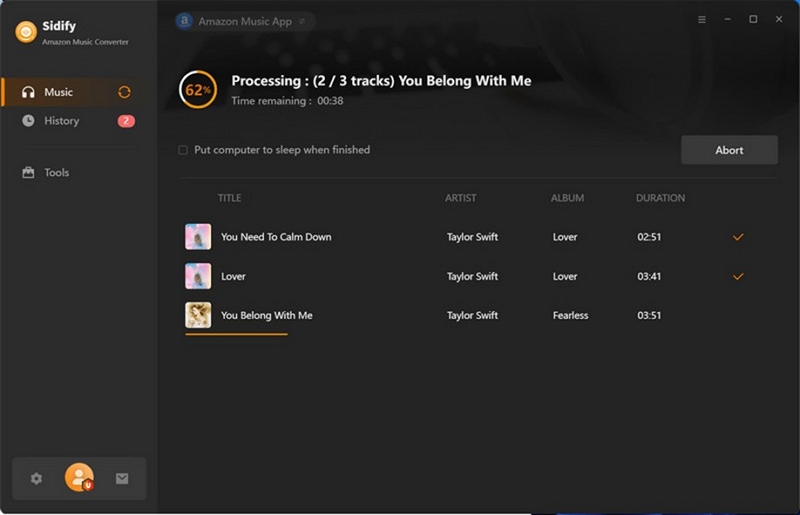
Task: Click the Processing status heading
Action: (381, 81)
